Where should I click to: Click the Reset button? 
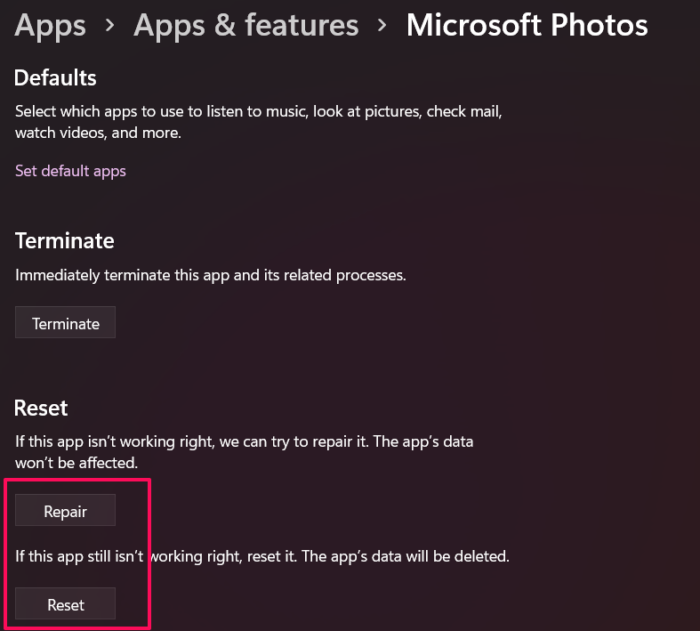coord(66,604)
